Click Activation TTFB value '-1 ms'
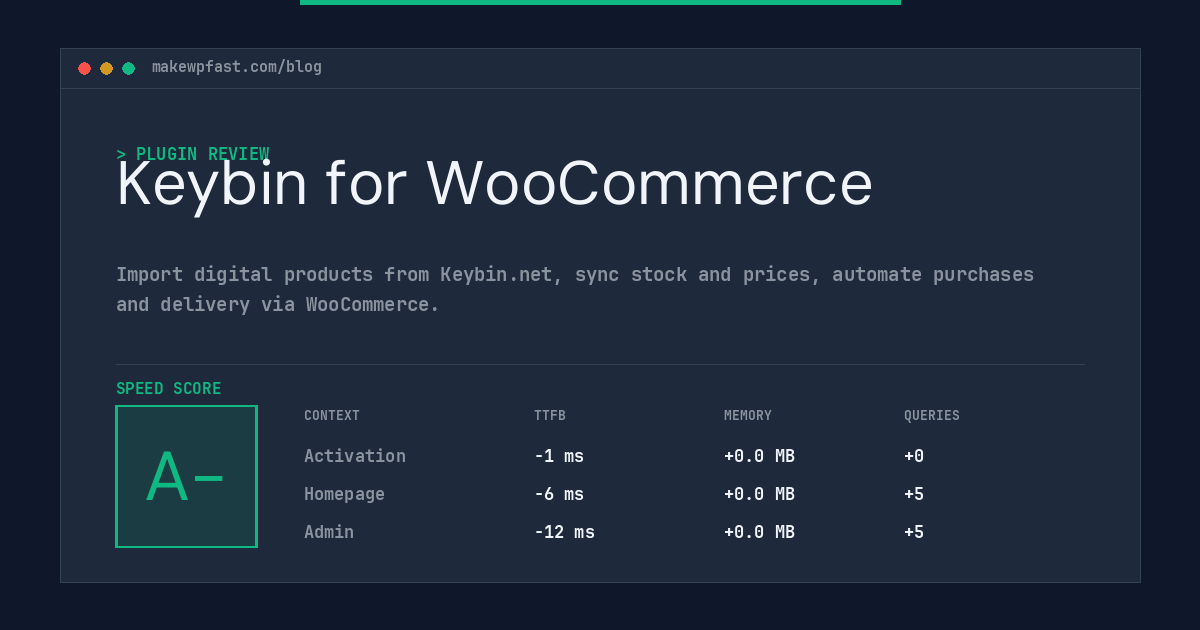 tap(559, 456)
